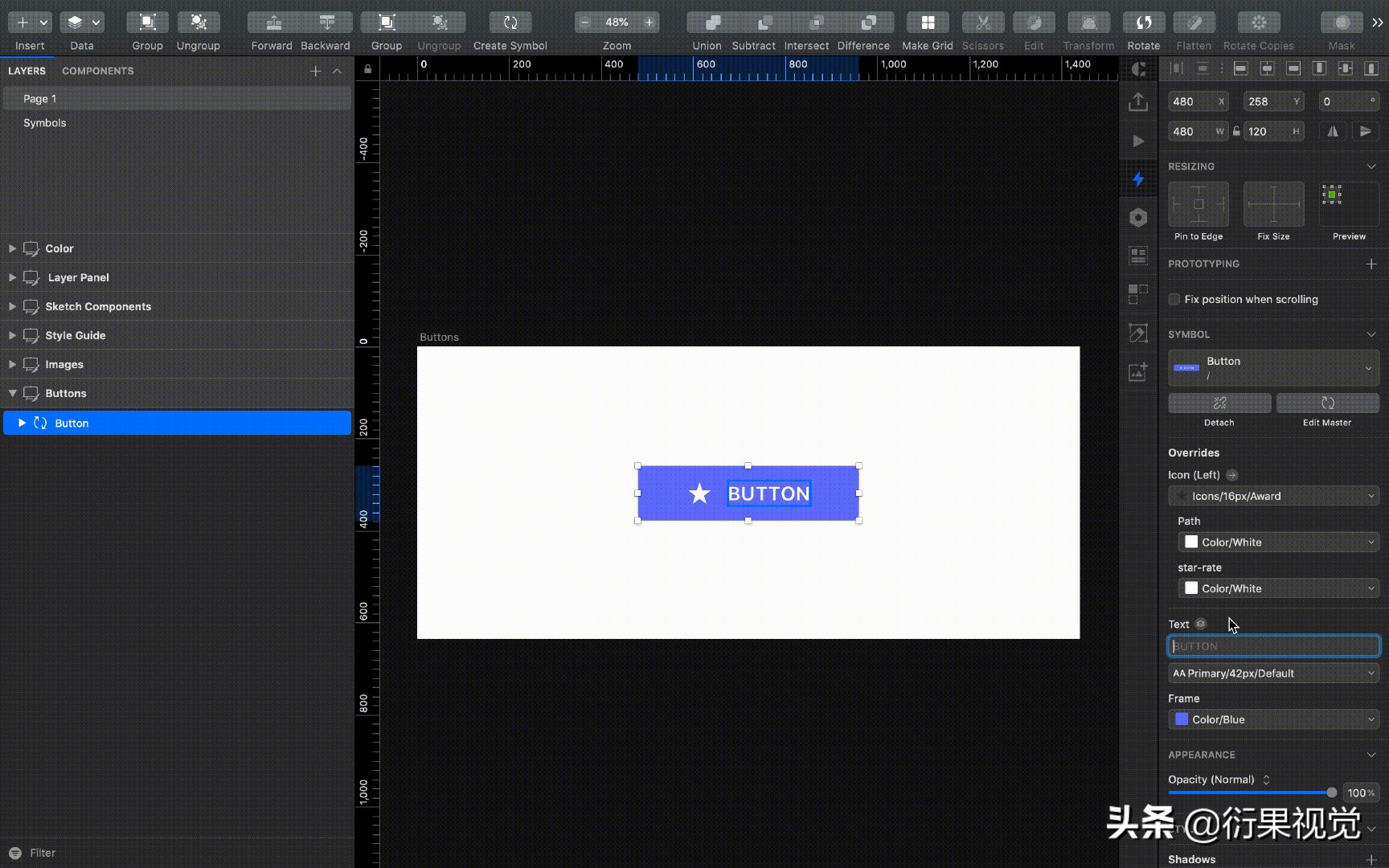This screenshot has width=1389, height=868.
Task: Click Create Symbol icon
Action: pyautogui.click(x=510, y=23)
